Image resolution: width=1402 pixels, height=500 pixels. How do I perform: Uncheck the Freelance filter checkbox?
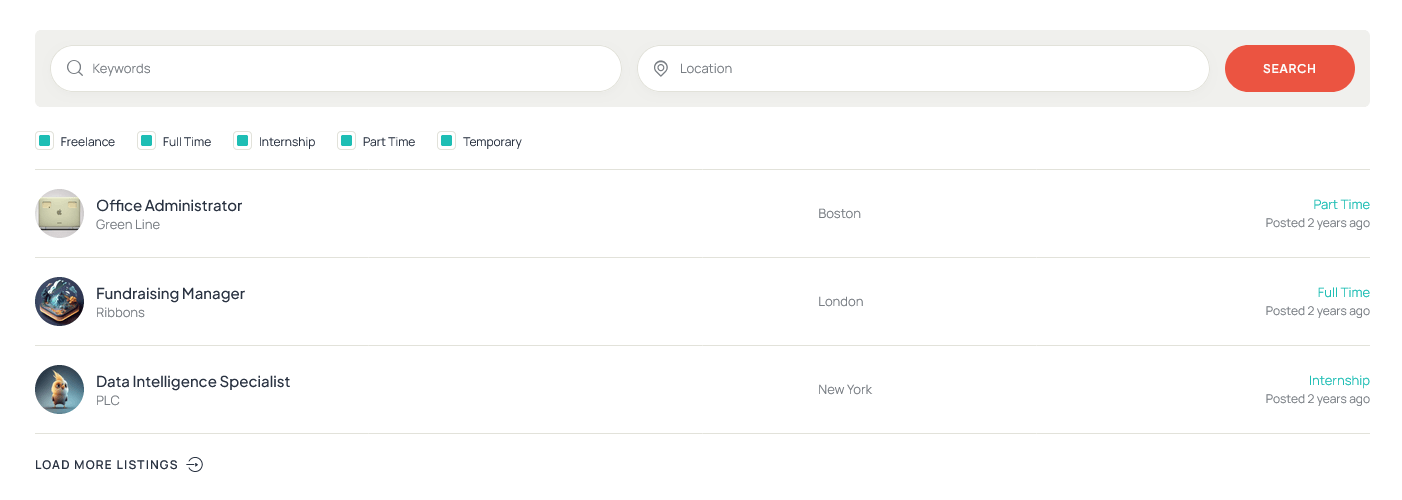[44, 141]
